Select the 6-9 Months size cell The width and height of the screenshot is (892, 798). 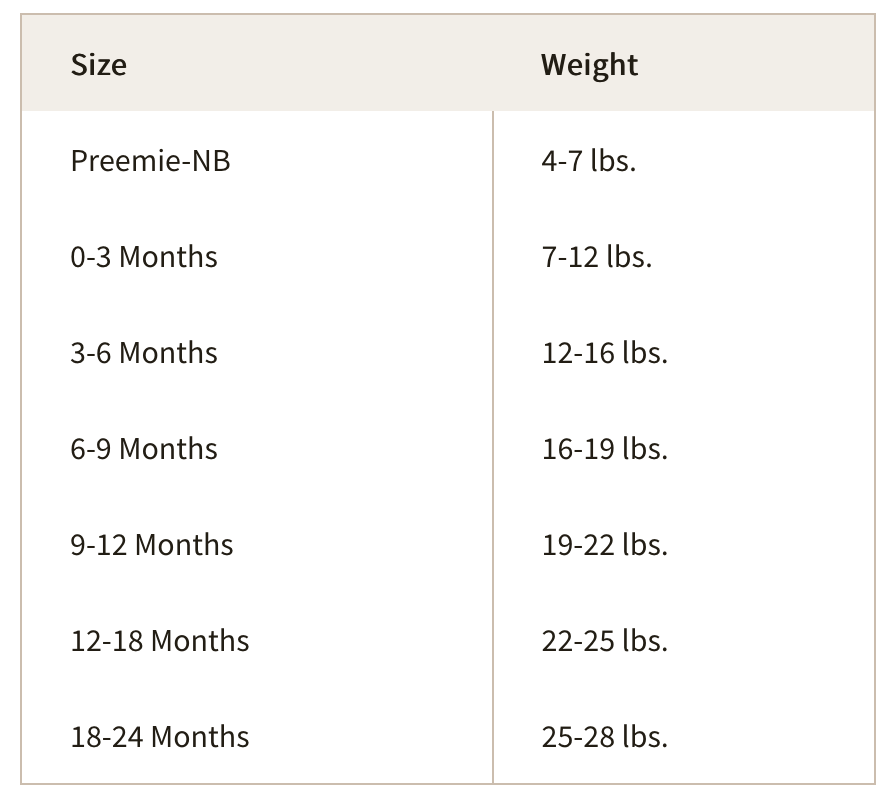(x=257, y=448)
